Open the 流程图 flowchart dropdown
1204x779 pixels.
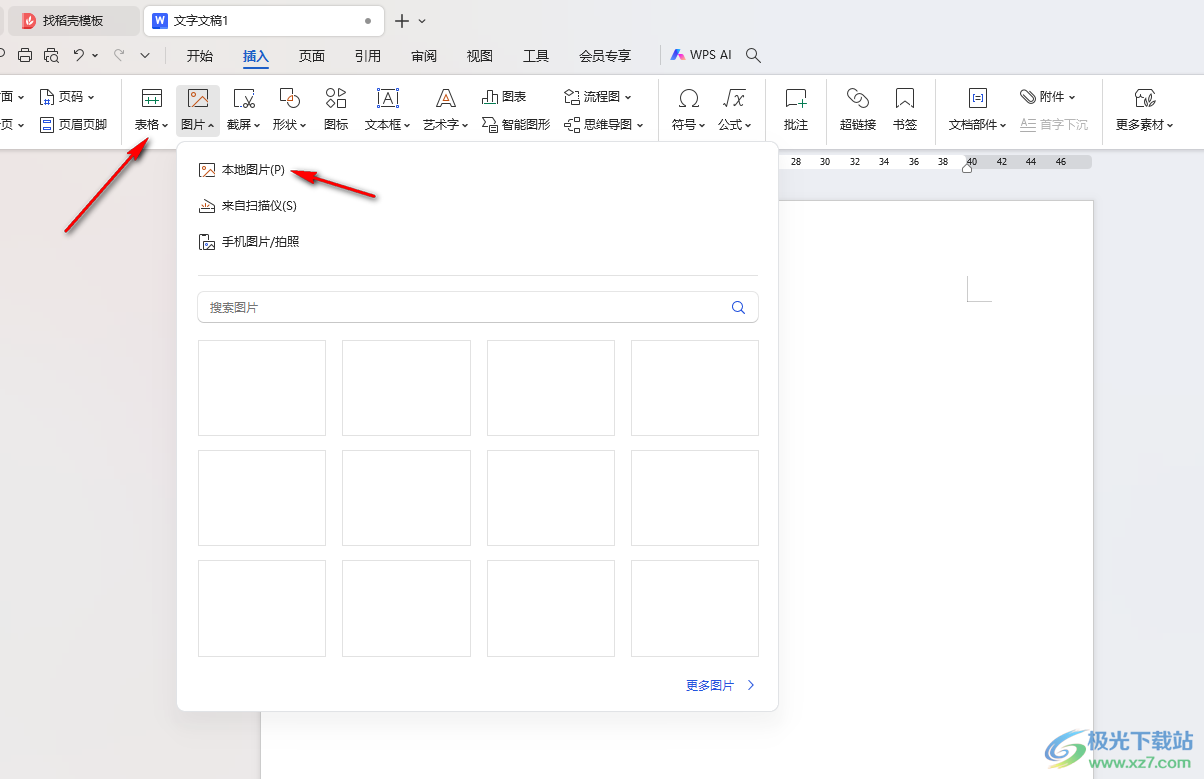(598, 97)
